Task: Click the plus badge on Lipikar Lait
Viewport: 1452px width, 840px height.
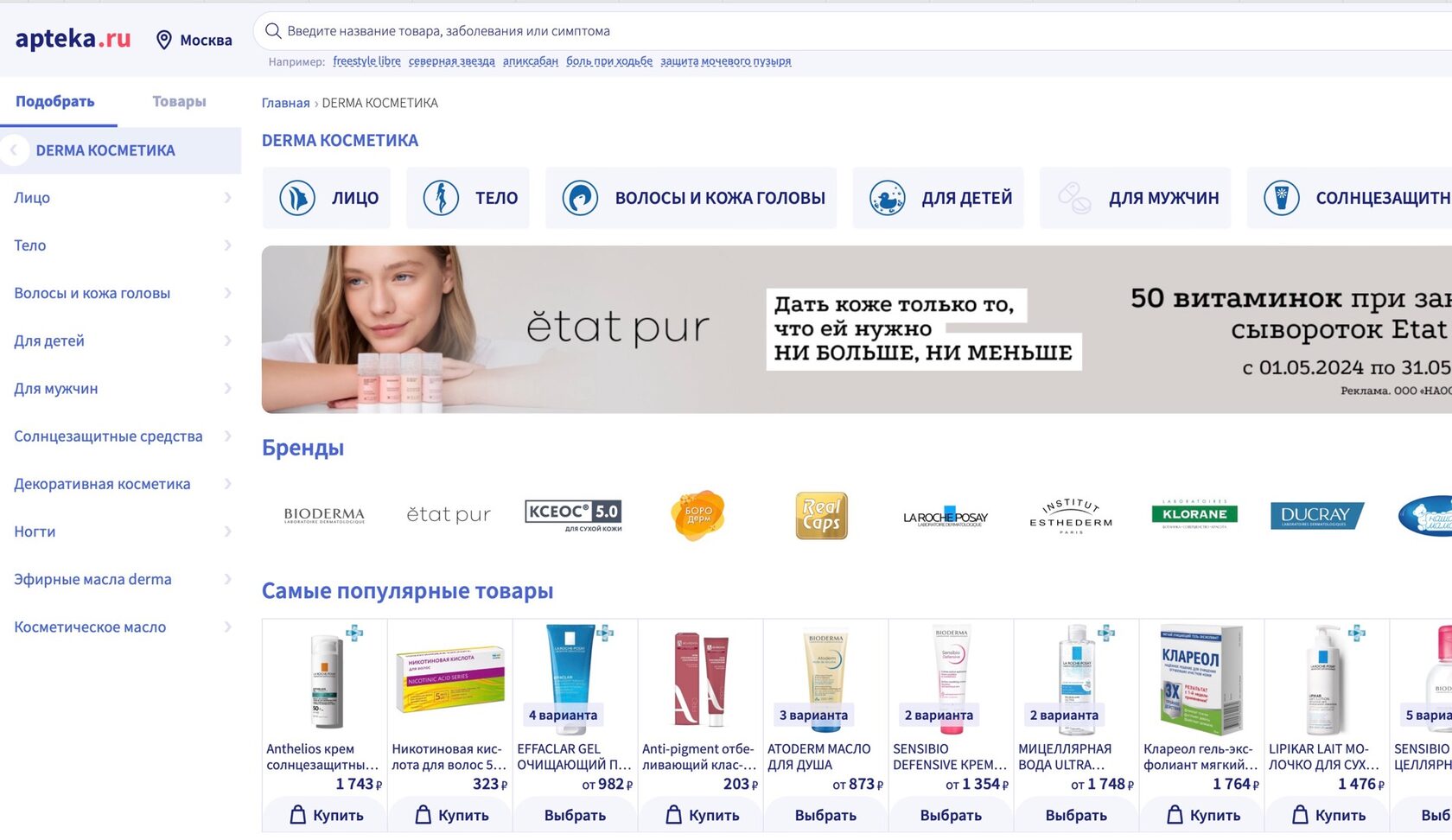Action: click(1357, 633)
